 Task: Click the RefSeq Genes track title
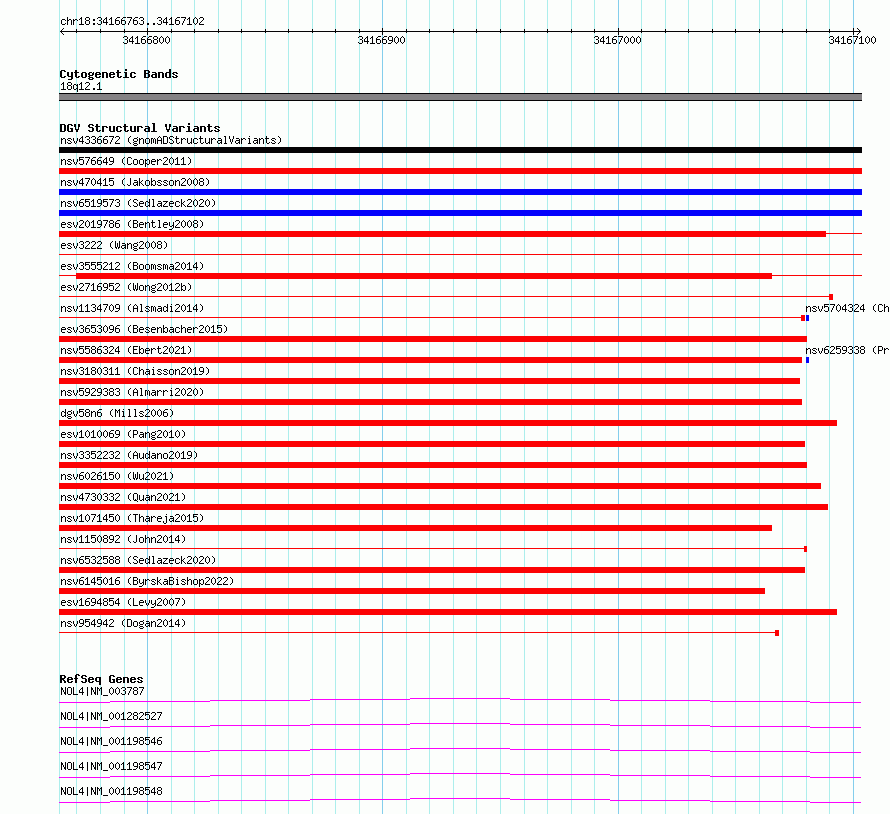[x=101, y=679]
